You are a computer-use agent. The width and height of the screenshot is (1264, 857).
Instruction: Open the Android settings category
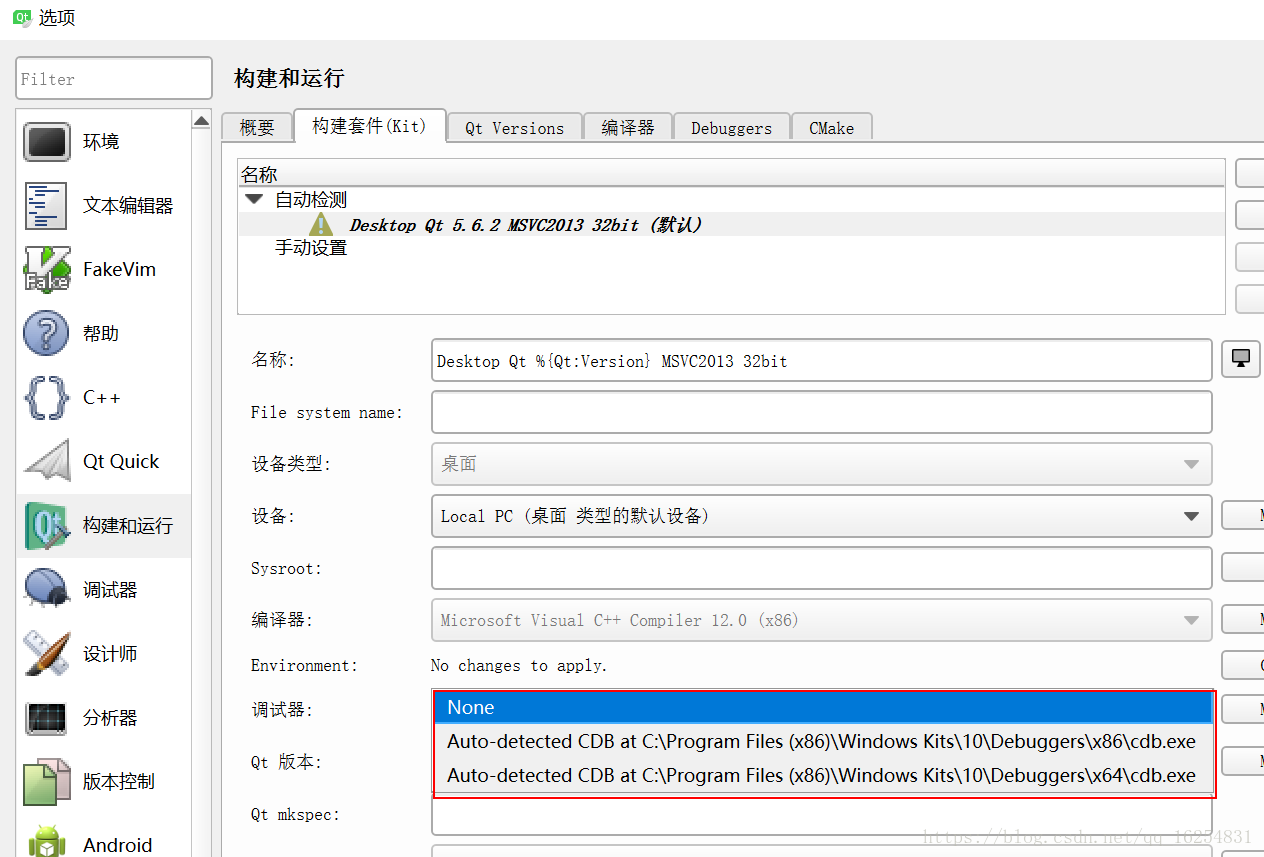103,840
